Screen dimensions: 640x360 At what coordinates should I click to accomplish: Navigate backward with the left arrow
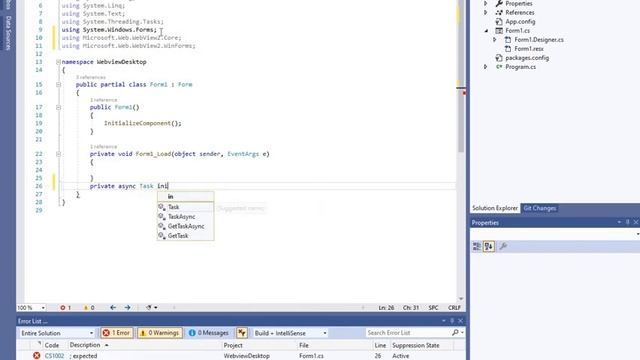(x=113, y=307)
